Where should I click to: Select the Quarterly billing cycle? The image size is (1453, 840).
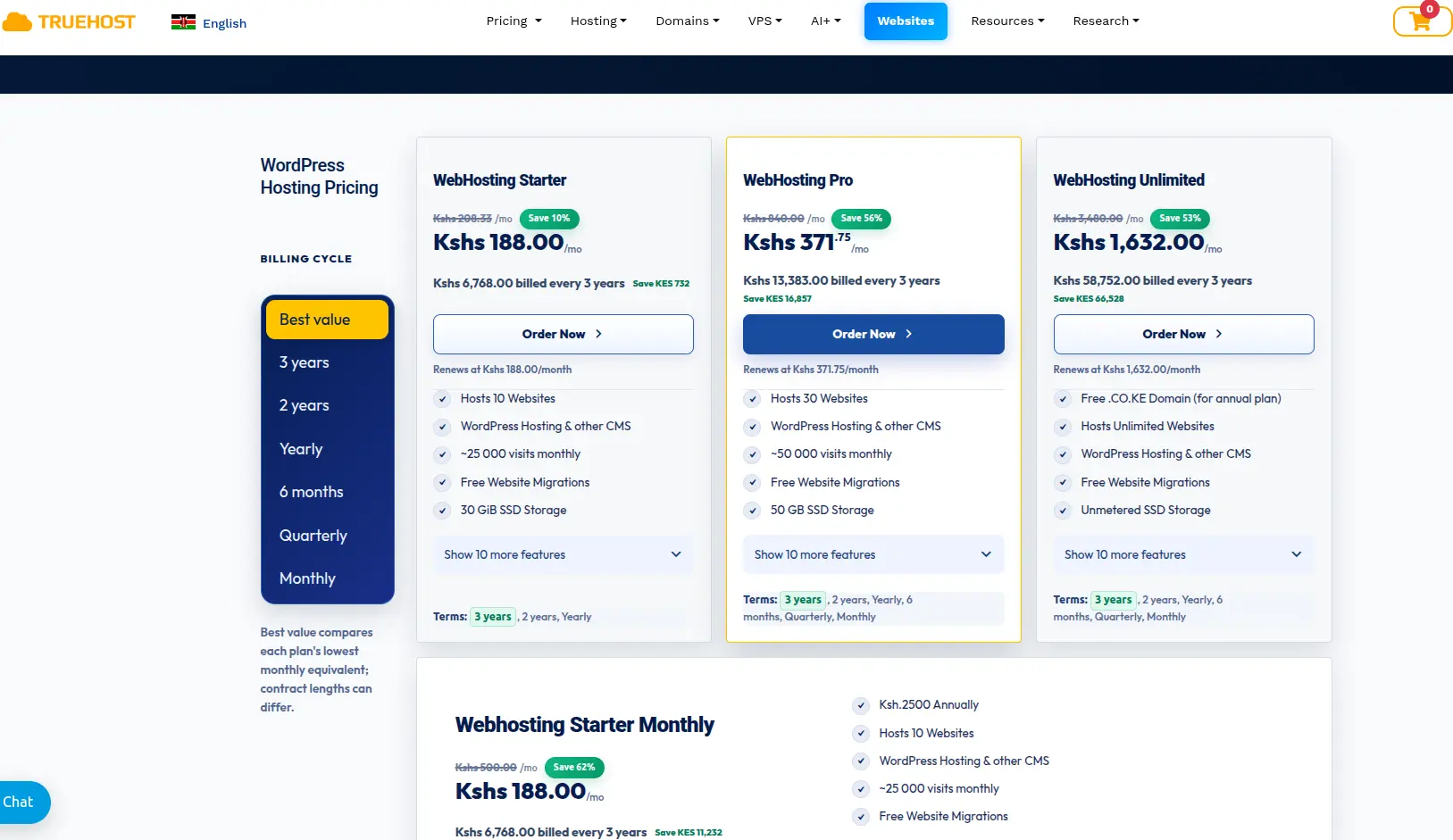point(327,536)
